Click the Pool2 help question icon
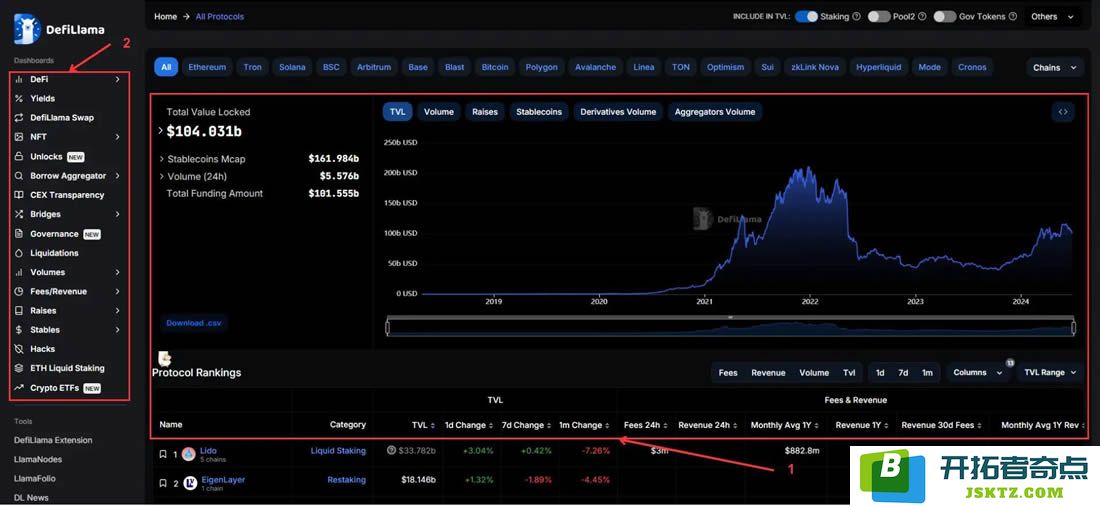Image resolution: width=1100 pixels, height=506 pixels. click(923, 16)
